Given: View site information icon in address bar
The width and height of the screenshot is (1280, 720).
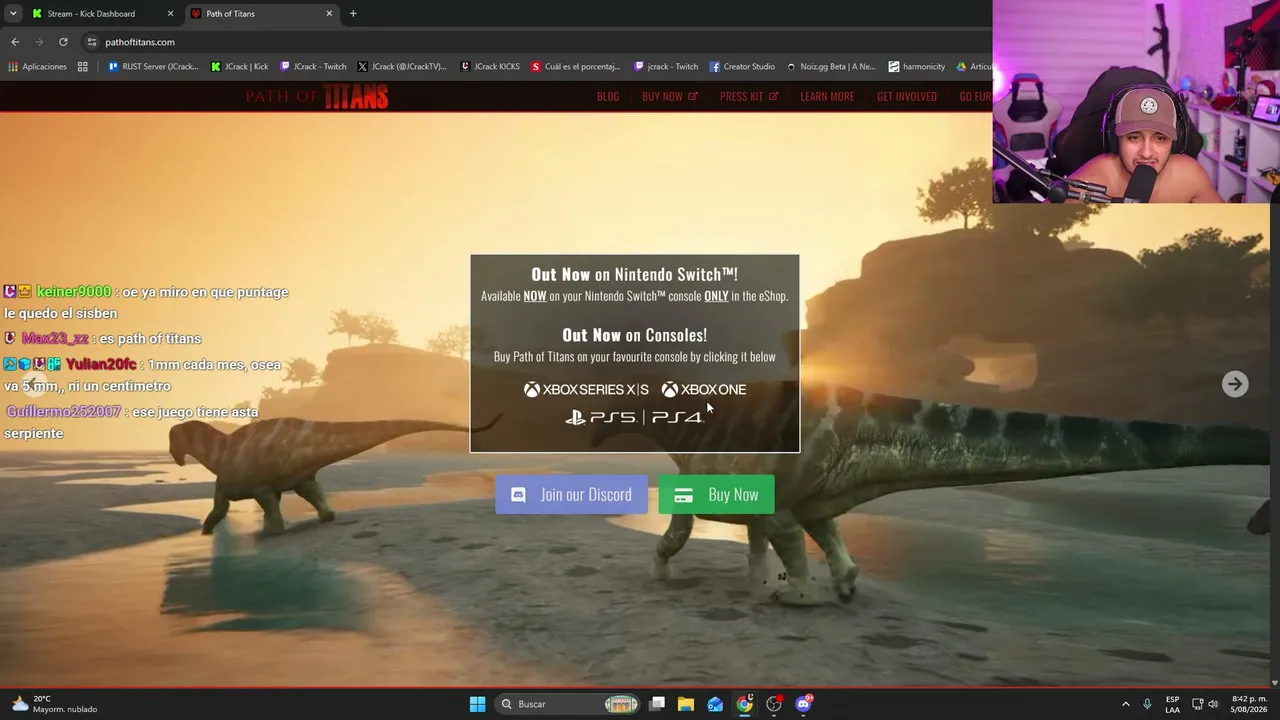Looking at the screenshot, I should (91, 42).
